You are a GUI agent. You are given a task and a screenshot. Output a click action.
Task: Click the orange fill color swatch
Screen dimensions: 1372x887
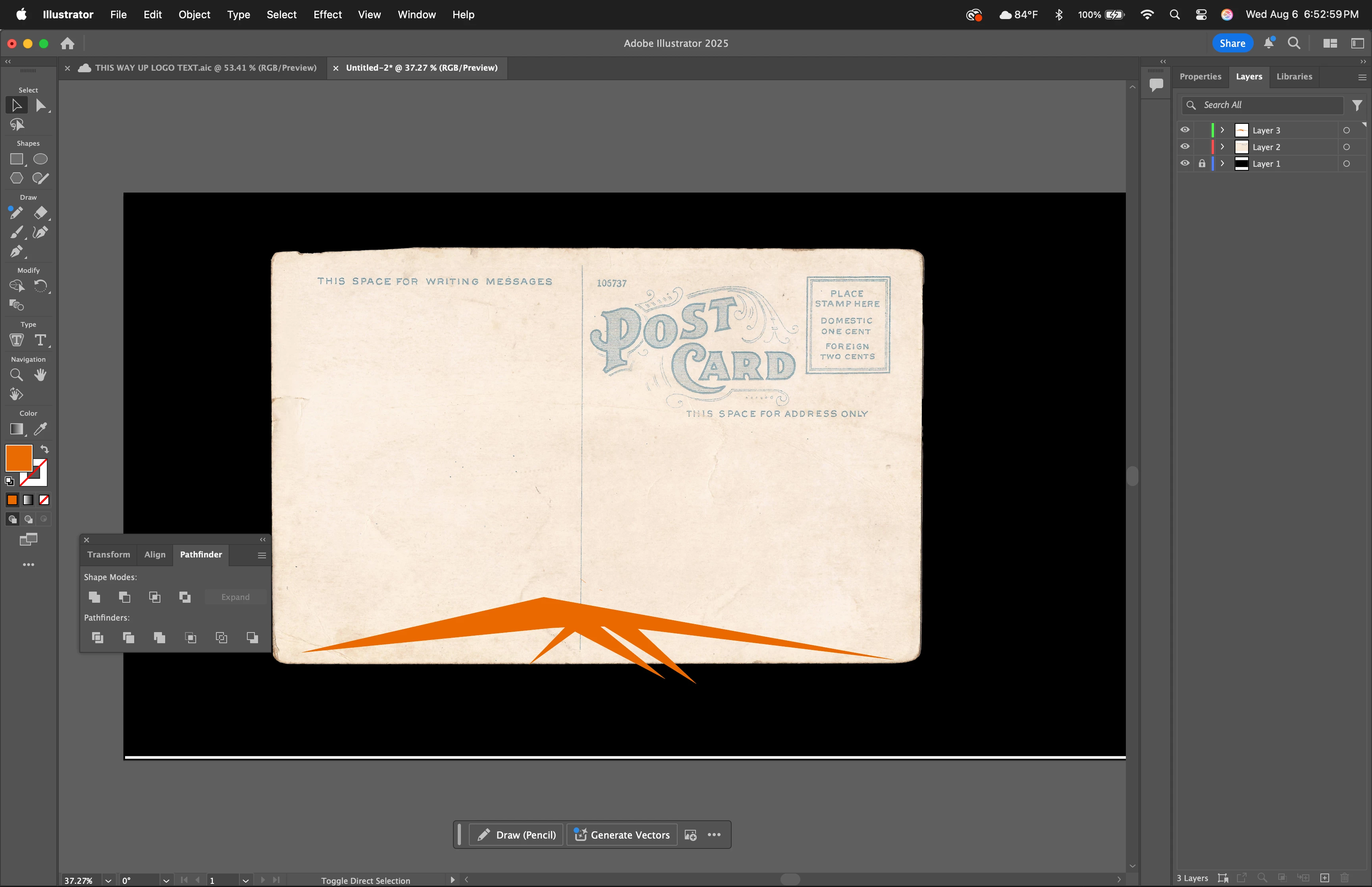tap(18, 459)
